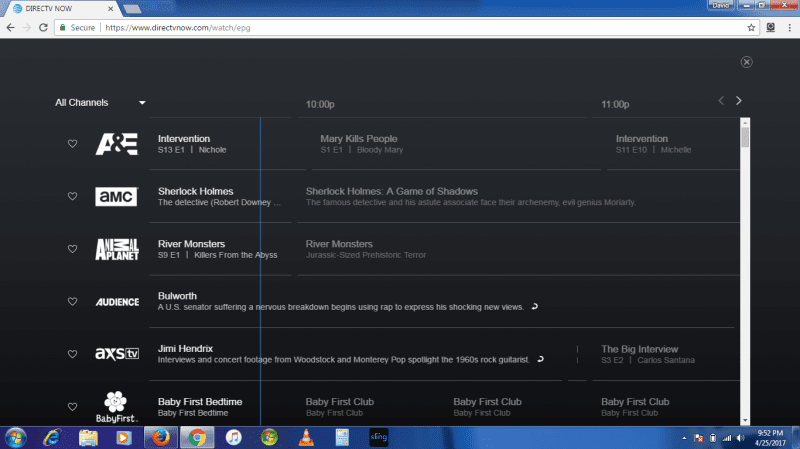Viewport: 800px width, 449px height.
Task: Select Sherlock Holmes: A Game of Shadows
Action: pyautogui.click(x=471, y=196)
